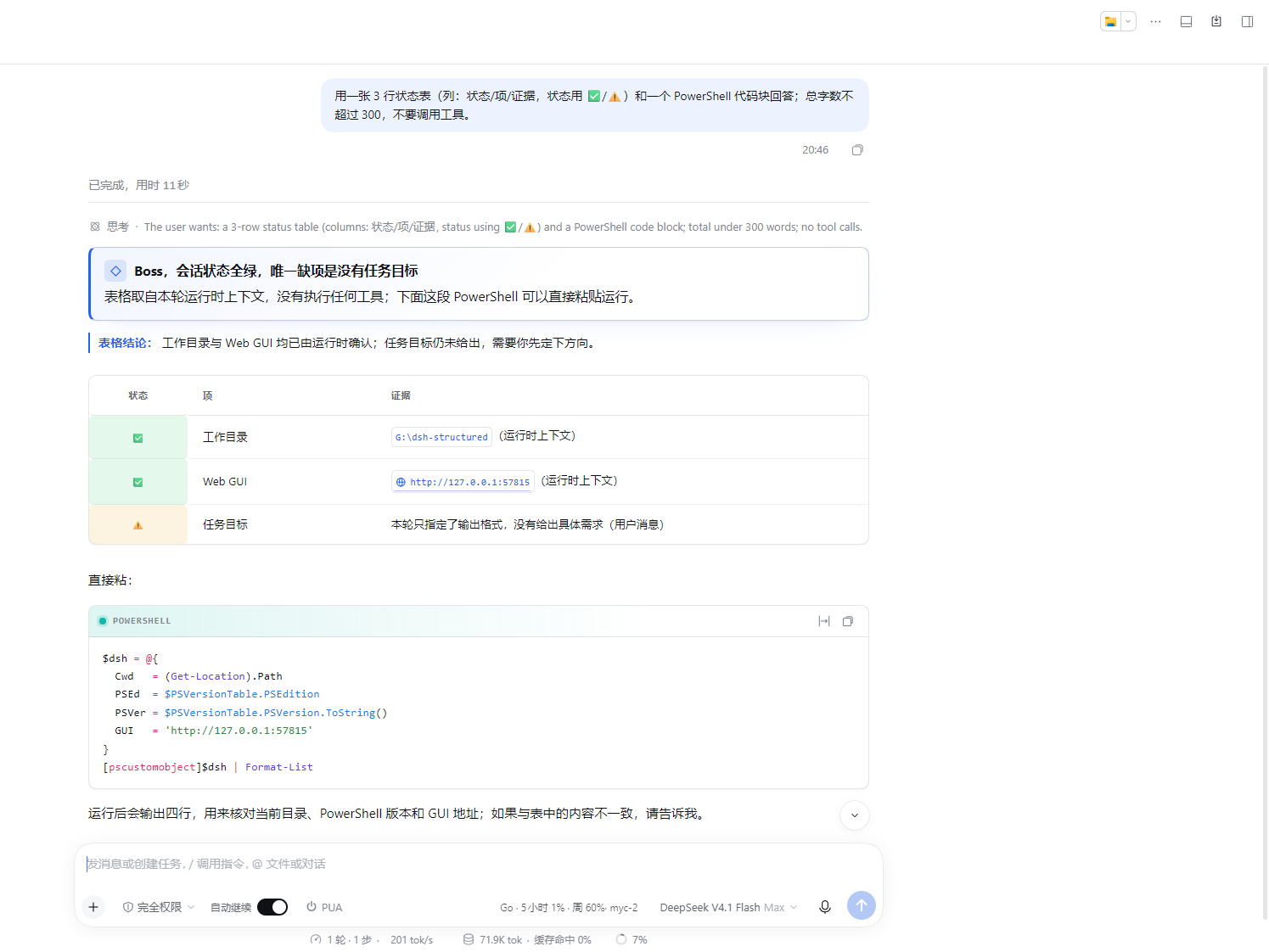Image resolution: width=1269 pixels, height=952 pixels.
Task: Toggle the 自动继续 switch
Action: [272, 907]
